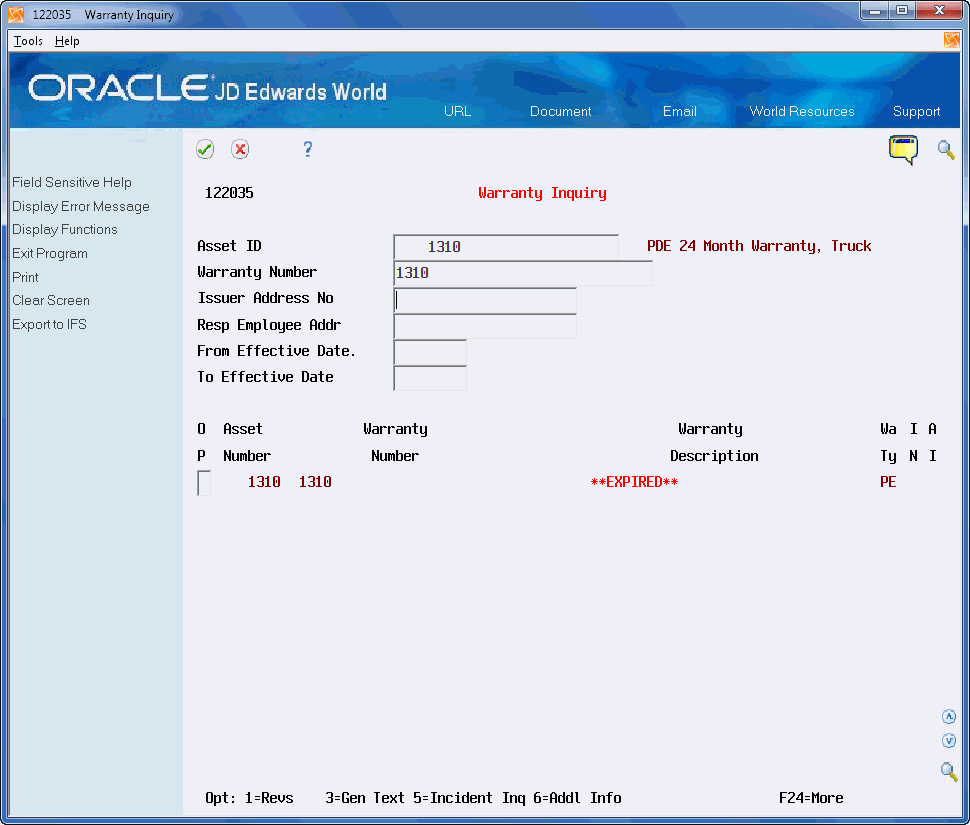The height and width of the screenshot is (825, 970).
Task: Focus the Issuer Address No field
Action: click(485, 300)
